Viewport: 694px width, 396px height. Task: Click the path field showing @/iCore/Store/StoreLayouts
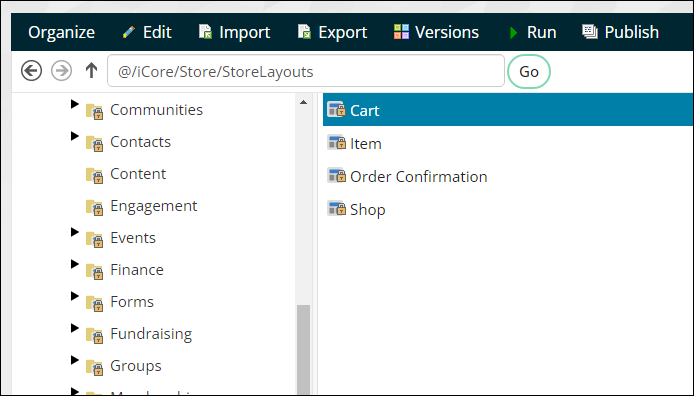click(306, 71)
